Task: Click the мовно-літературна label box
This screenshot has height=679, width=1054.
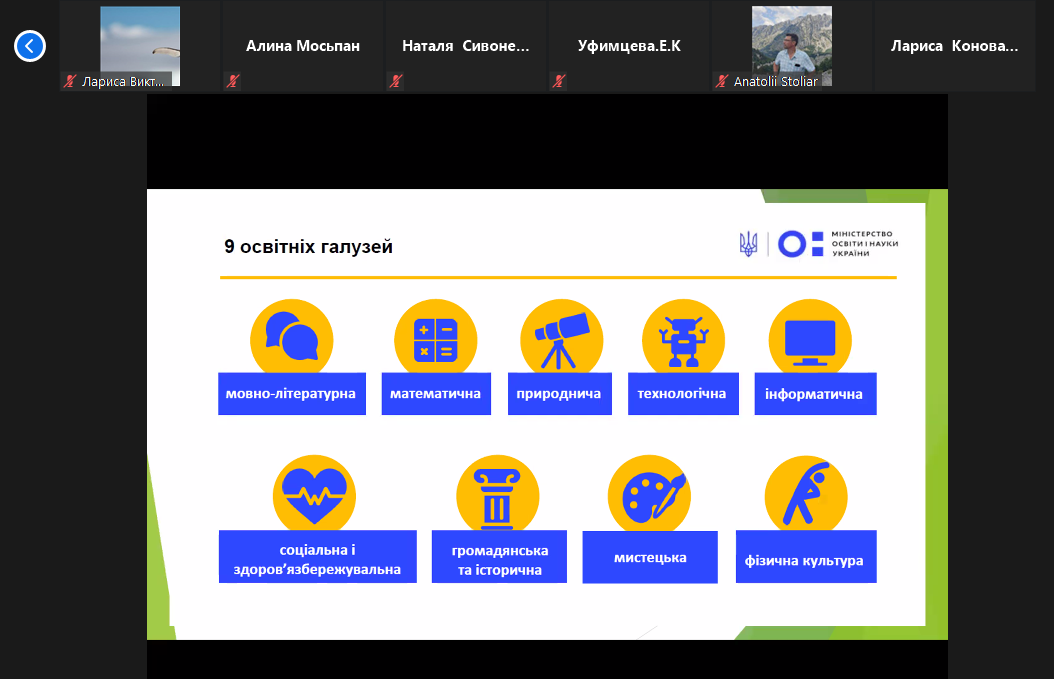Action: (x=292, y=394)
